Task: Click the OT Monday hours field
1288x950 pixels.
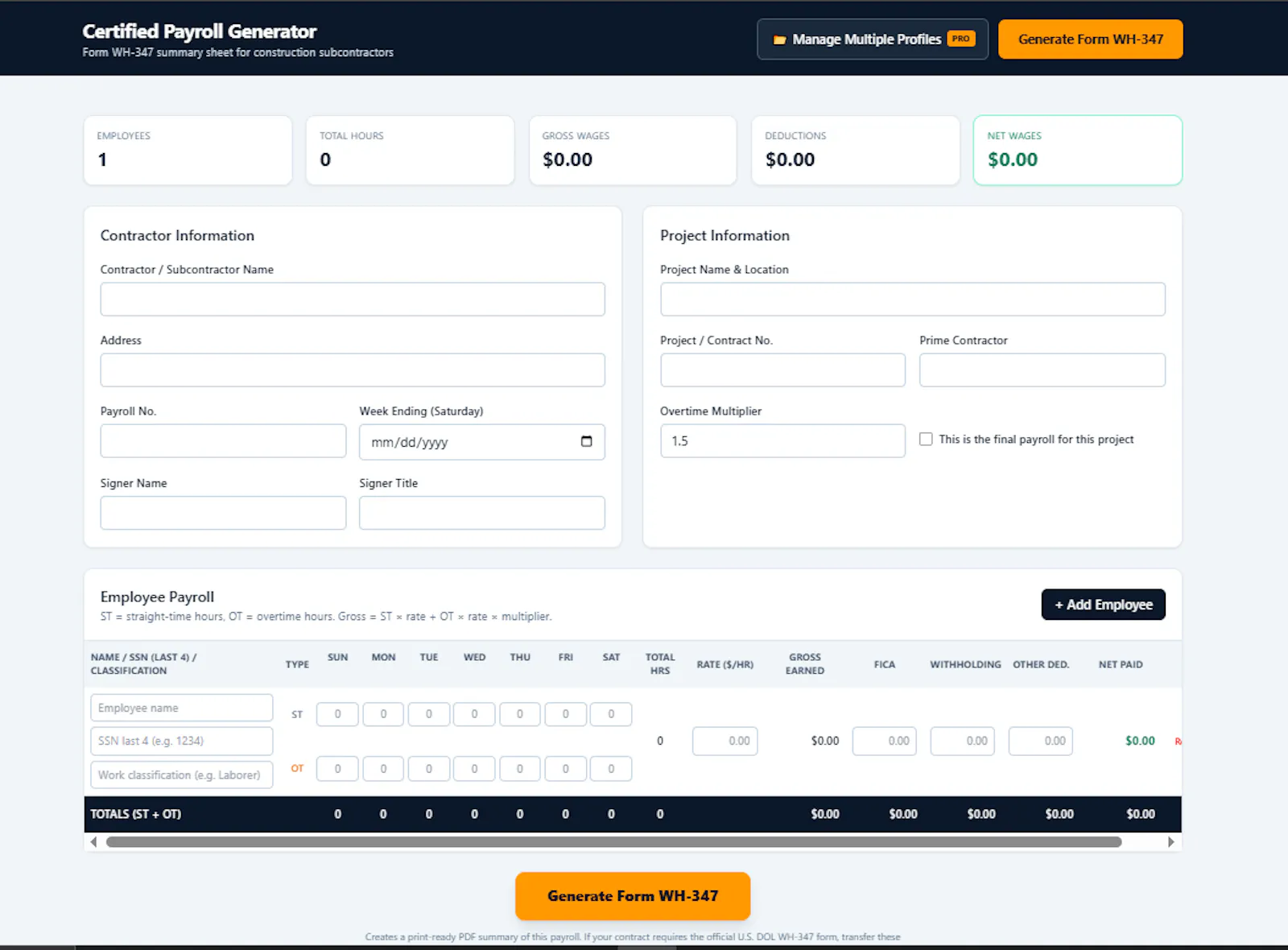Action: coord(383,769)
